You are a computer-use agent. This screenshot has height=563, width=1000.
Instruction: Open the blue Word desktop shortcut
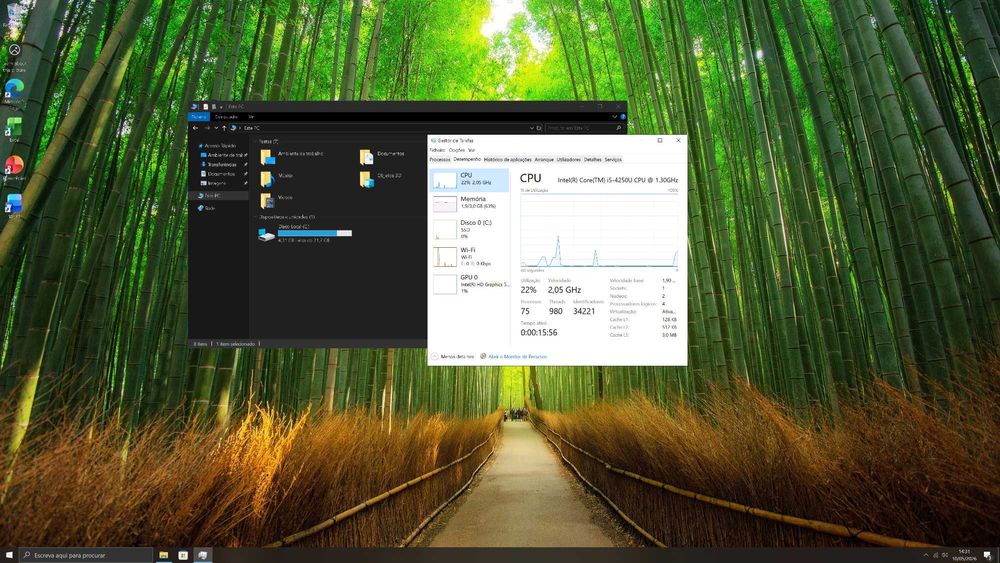coord(14,203)
